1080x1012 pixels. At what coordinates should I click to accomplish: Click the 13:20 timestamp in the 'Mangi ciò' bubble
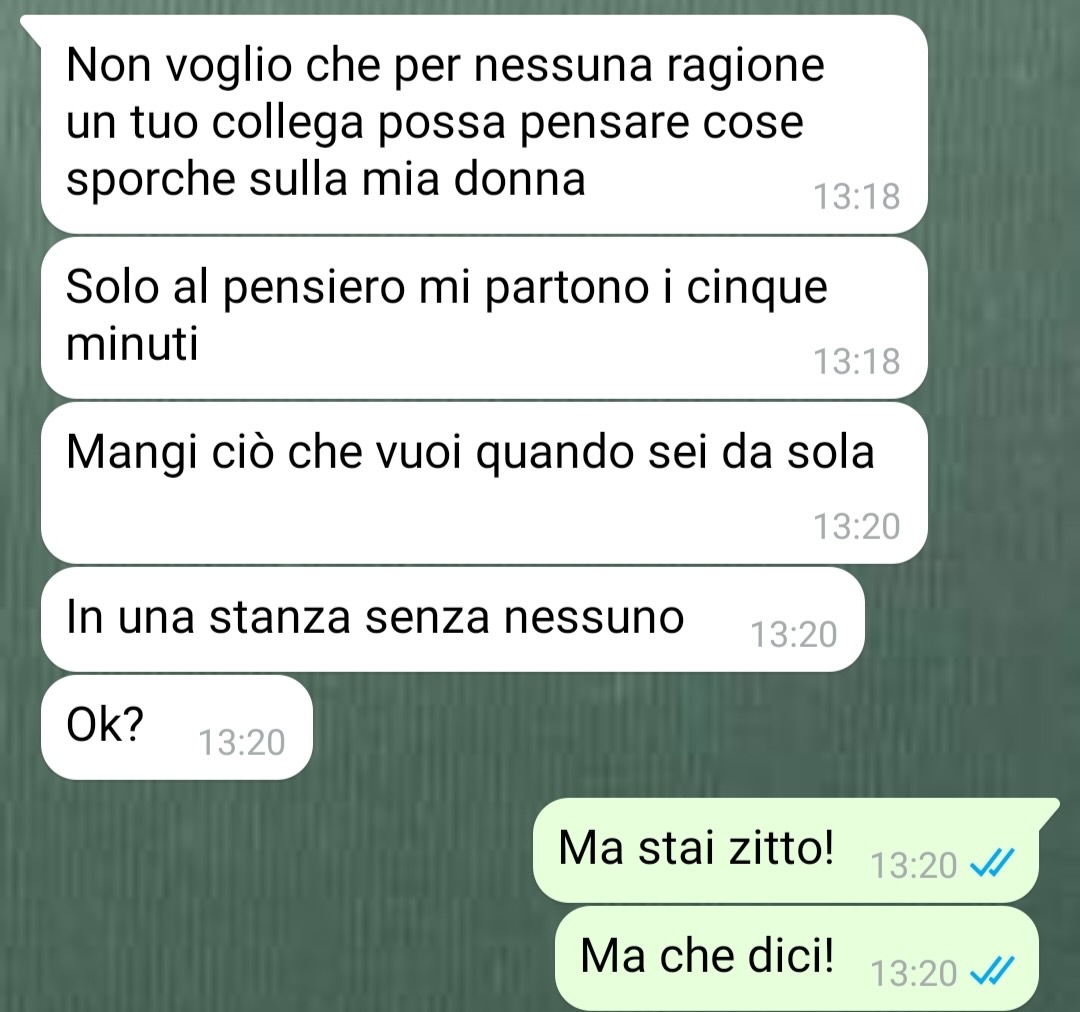(x=857, y=527)
